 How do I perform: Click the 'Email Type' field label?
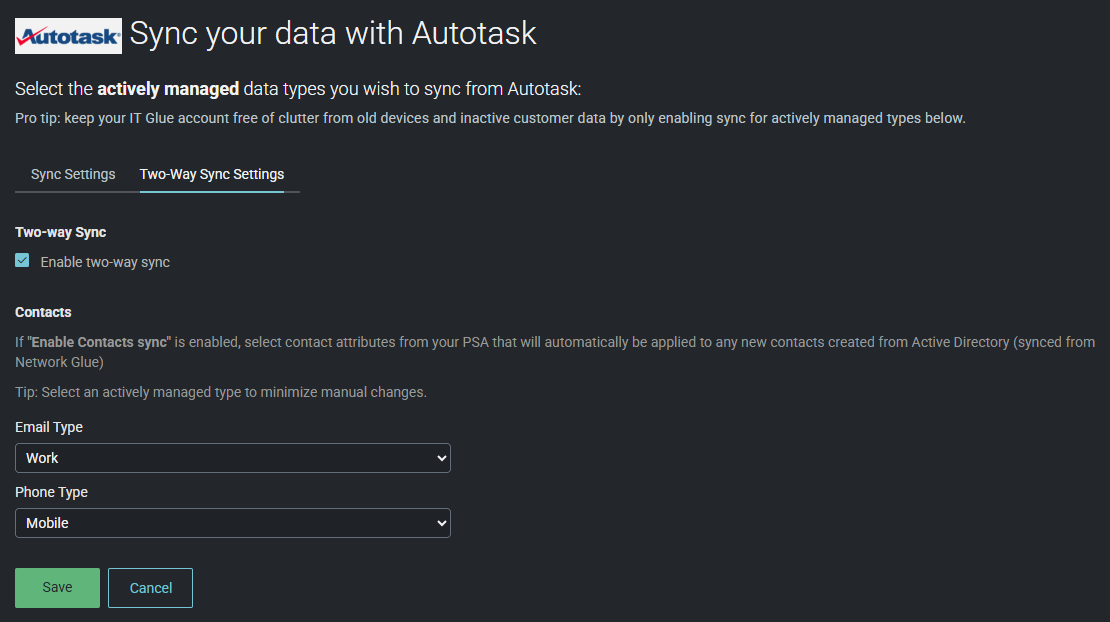(49, 427)
